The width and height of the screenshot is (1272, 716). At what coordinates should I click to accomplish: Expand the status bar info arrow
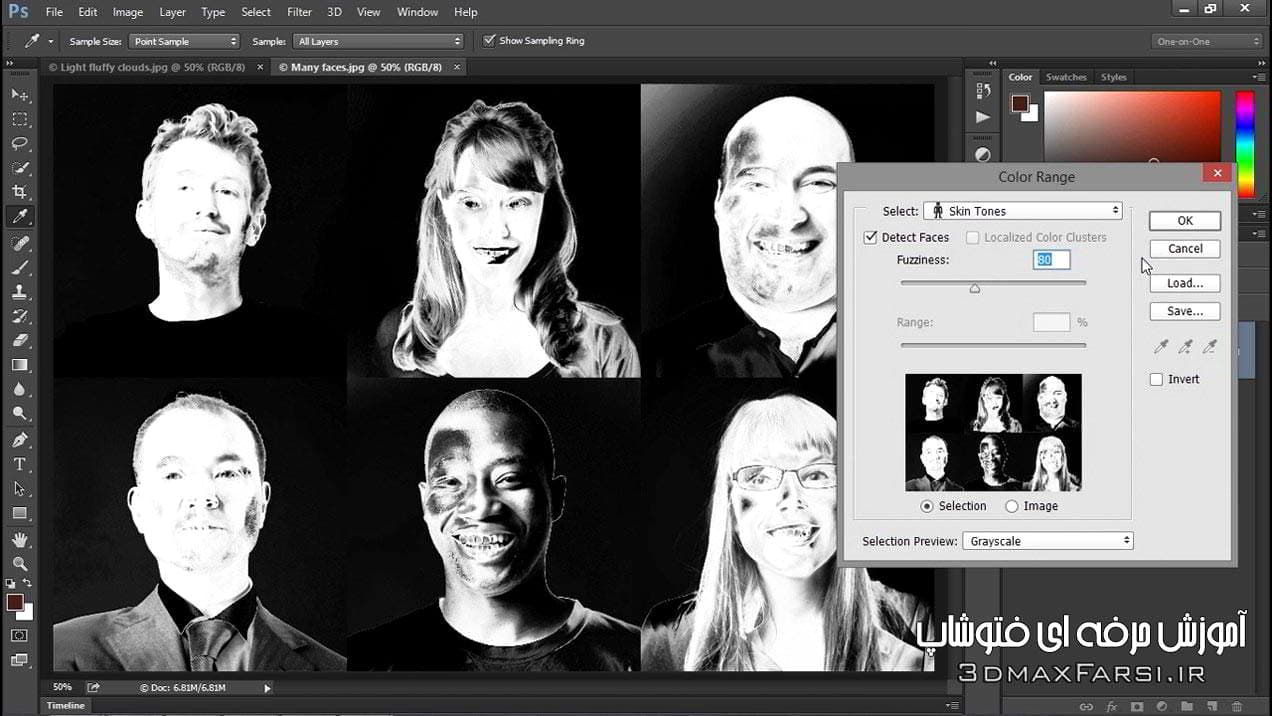[267, 688]
